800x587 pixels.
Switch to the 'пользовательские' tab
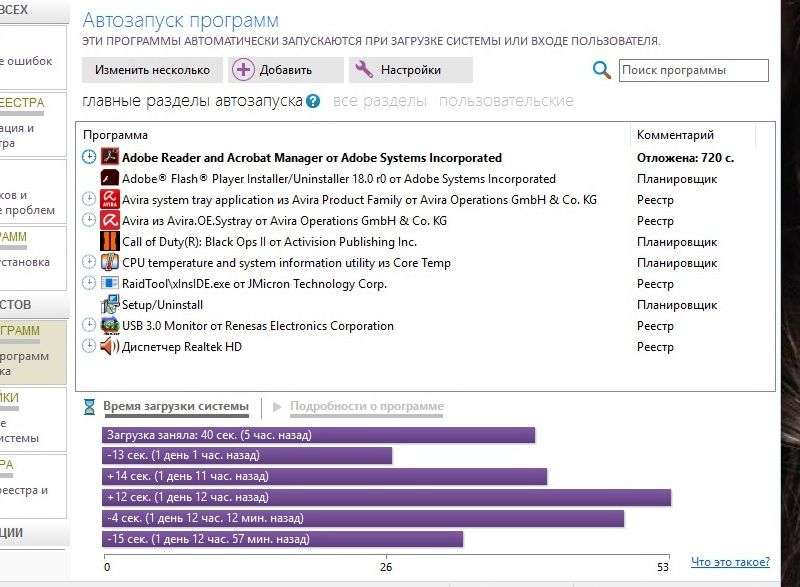[506, 101]
